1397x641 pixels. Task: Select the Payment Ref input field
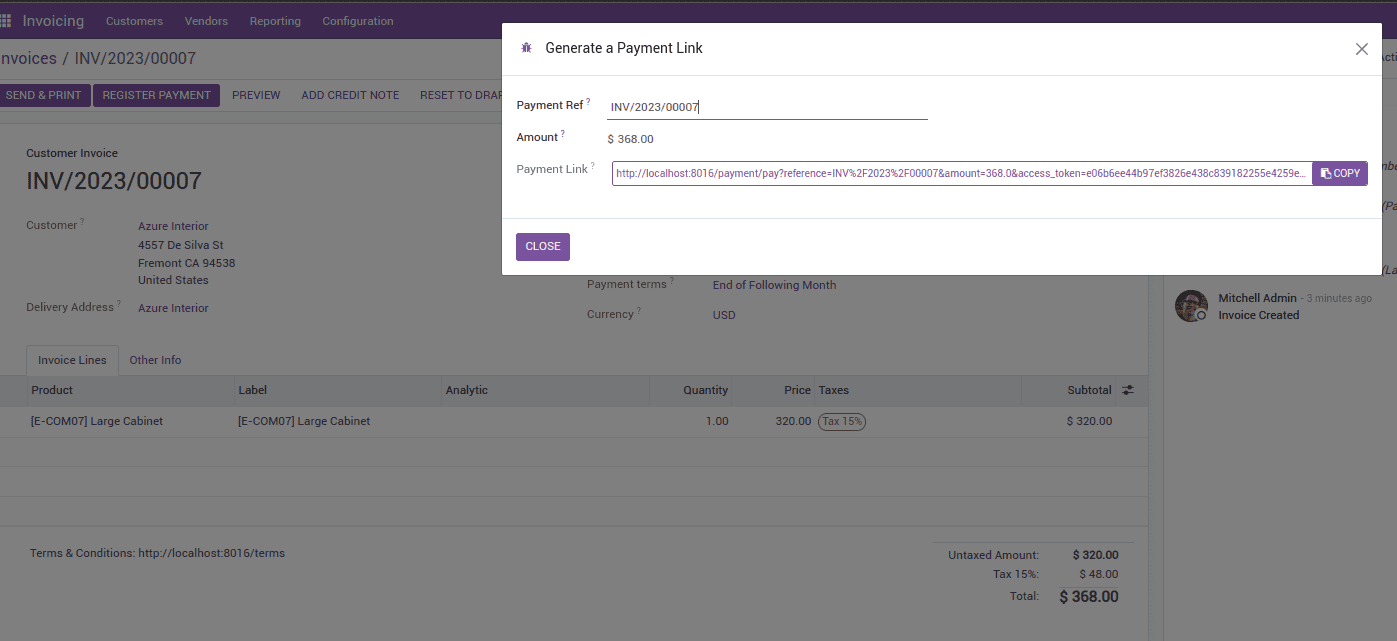(767, 107)
